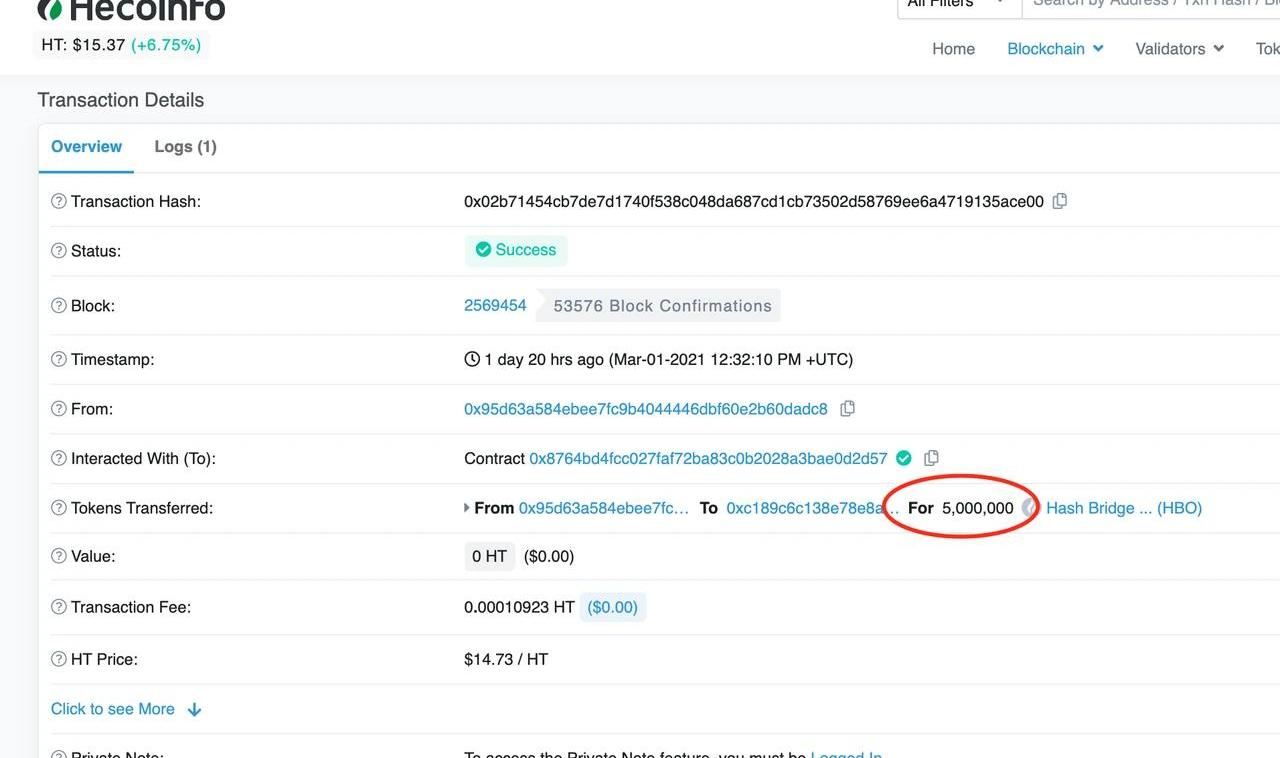Click help icon next to Status

click(x=59, y=251)
